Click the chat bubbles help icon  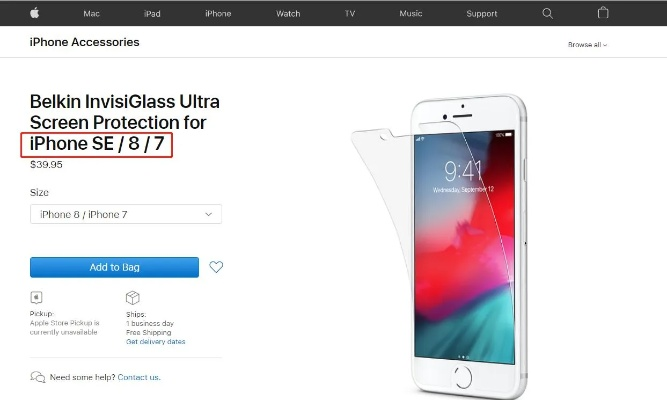pyautogui.click(x=37, y=377)
